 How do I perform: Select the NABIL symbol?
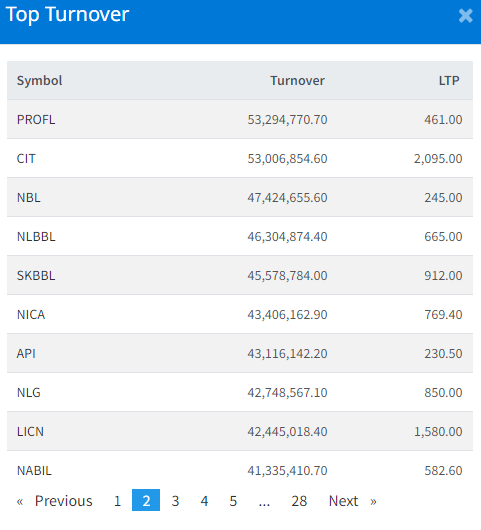point(34,471)
